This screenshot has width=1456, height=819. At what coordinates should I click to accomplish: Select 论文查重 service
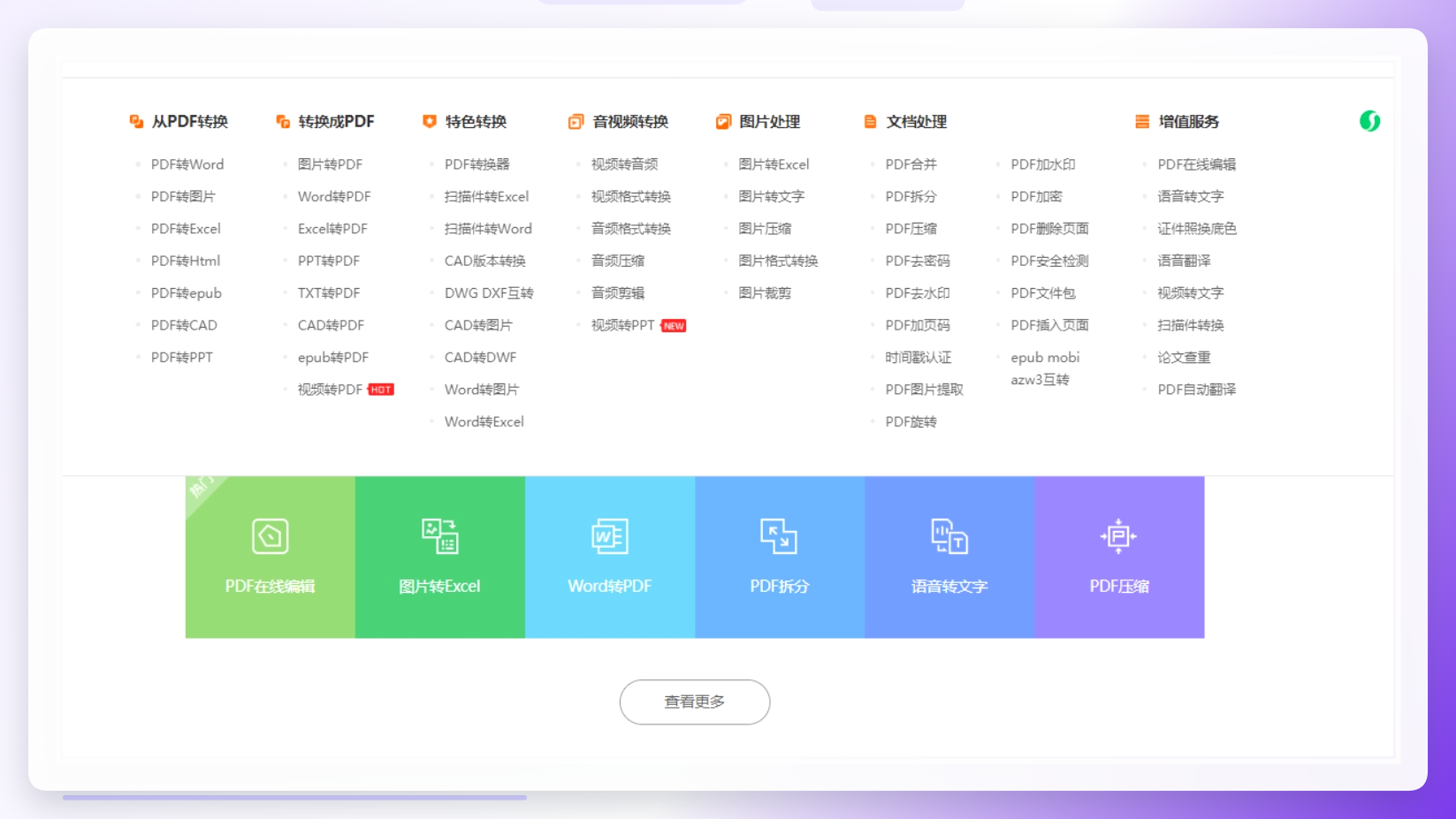pos(1184,358)
